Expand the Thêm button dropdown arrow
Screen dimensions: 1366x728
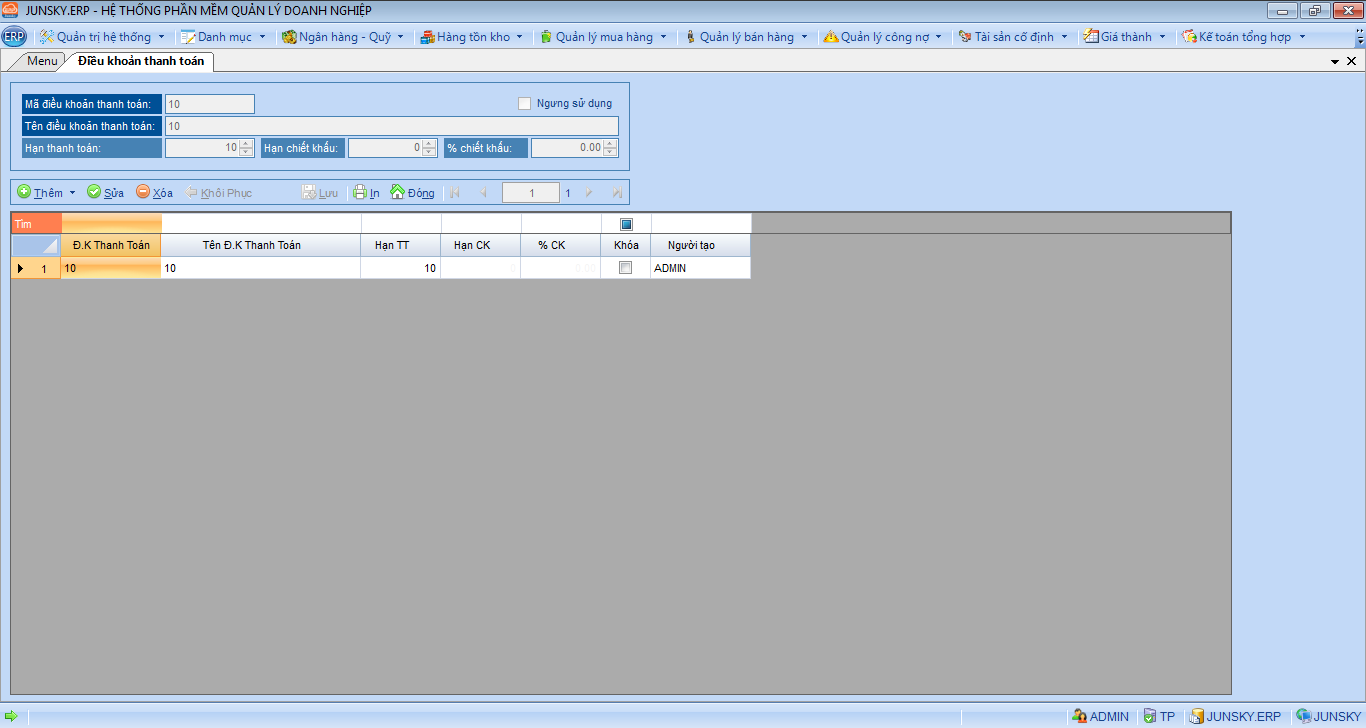pyautogui.click(x=72, y=193)
